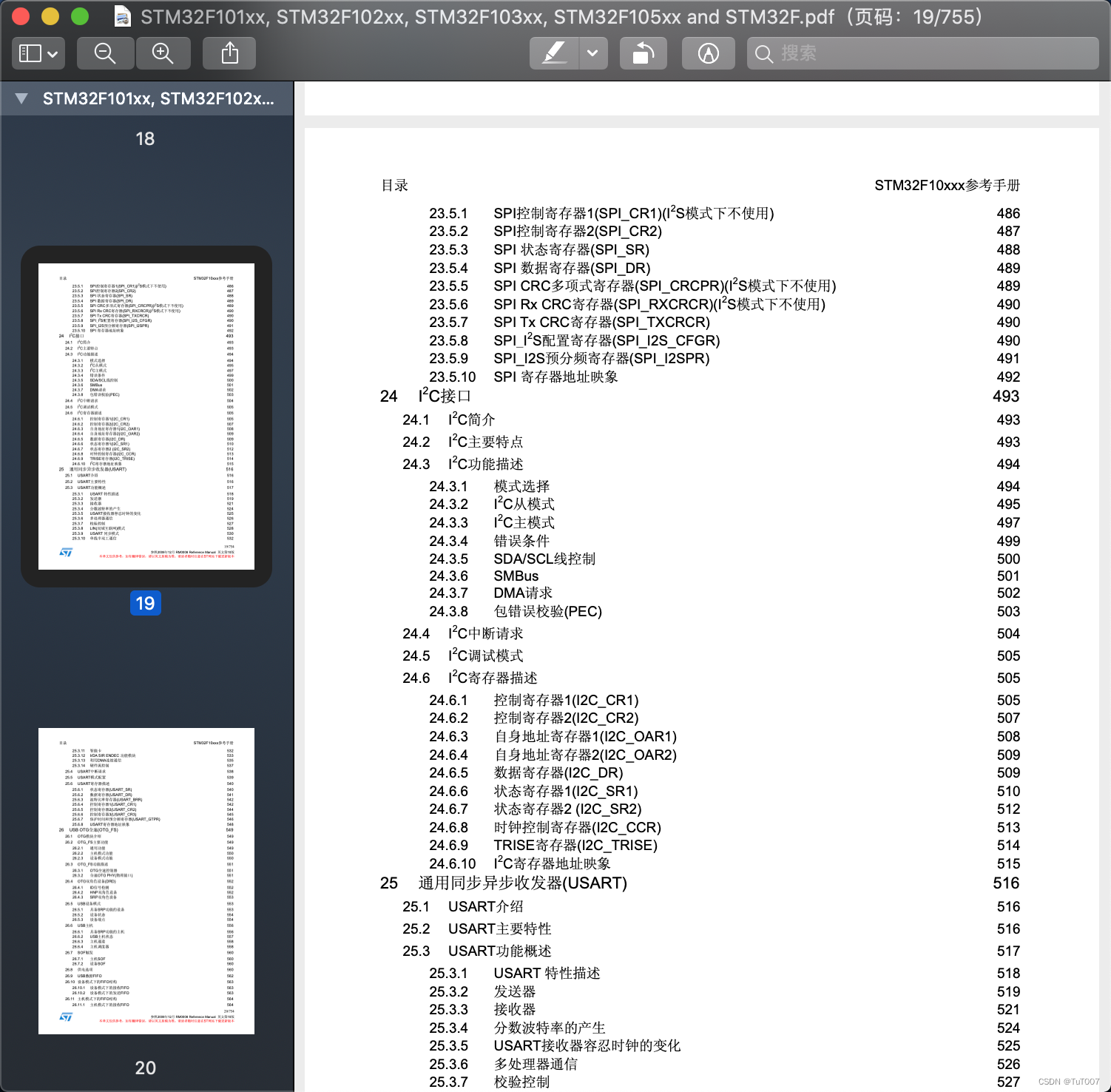Open the Share sheet icon
Image resolution: width=1111 pixels, height=1092 pixels.
tap(229, 53)
